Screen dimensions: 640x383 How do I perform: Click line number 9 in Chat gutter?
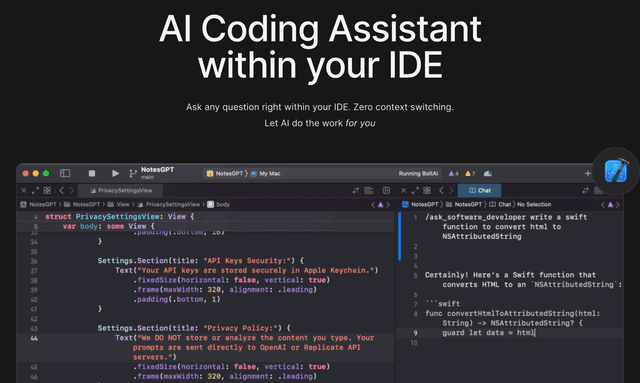[x=415, y=333]
